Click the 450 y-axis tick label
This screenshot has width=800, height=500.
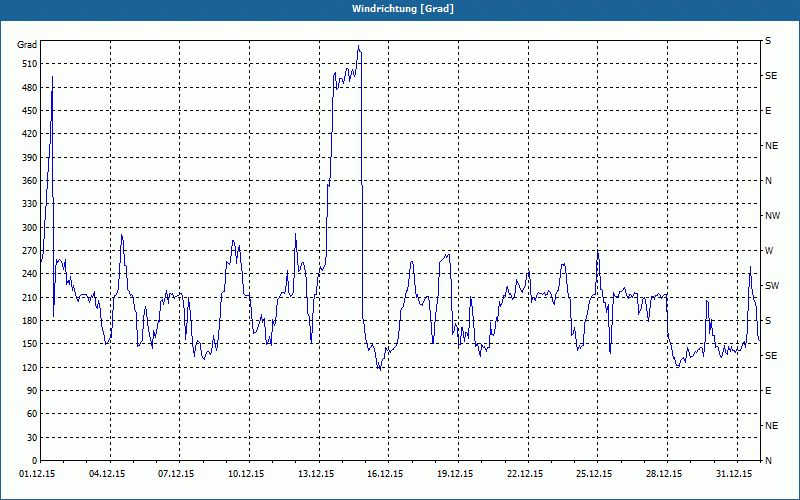28,111
